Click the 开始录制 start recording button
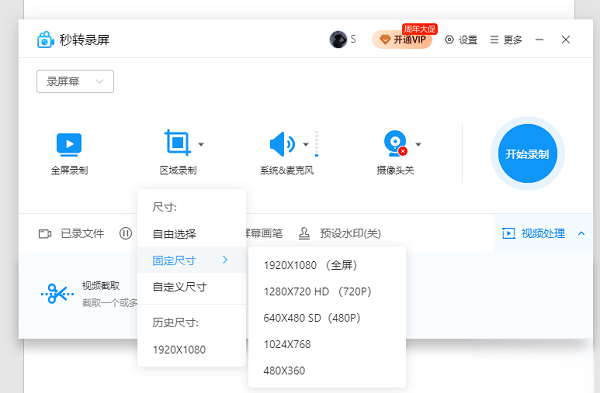 pos(527,153)
